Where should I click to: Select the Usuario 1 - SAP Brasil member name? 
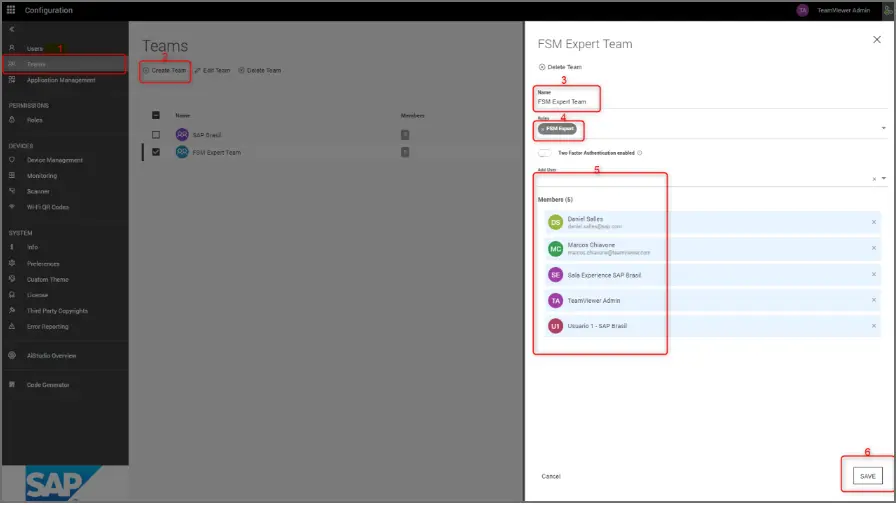click(597, 326)
